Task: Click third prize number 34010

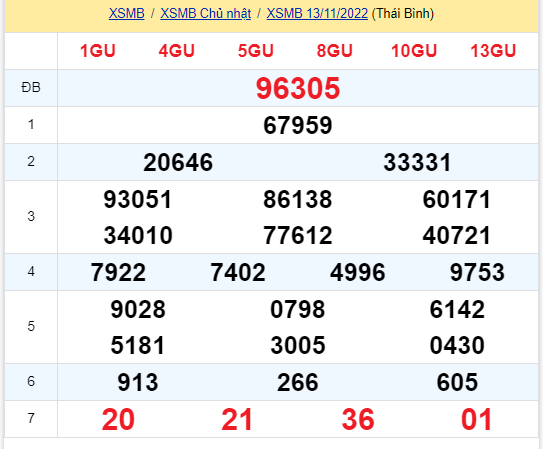Action: tap(138, 235)
